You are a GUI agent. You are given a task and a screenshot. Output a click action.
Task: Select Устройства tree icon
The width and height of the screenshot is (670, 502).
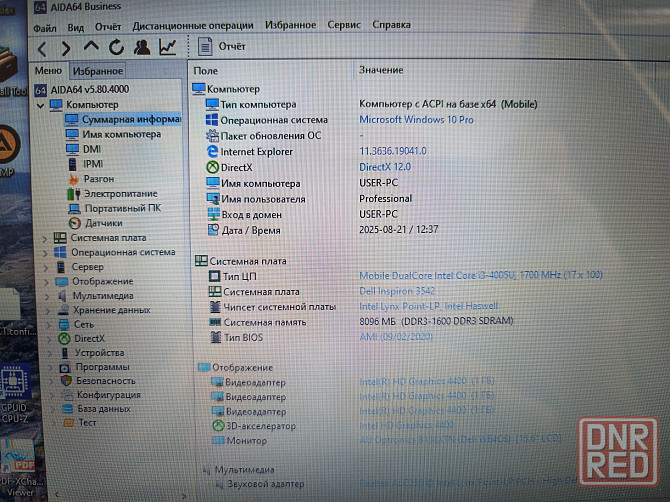[x=65, y=353]
